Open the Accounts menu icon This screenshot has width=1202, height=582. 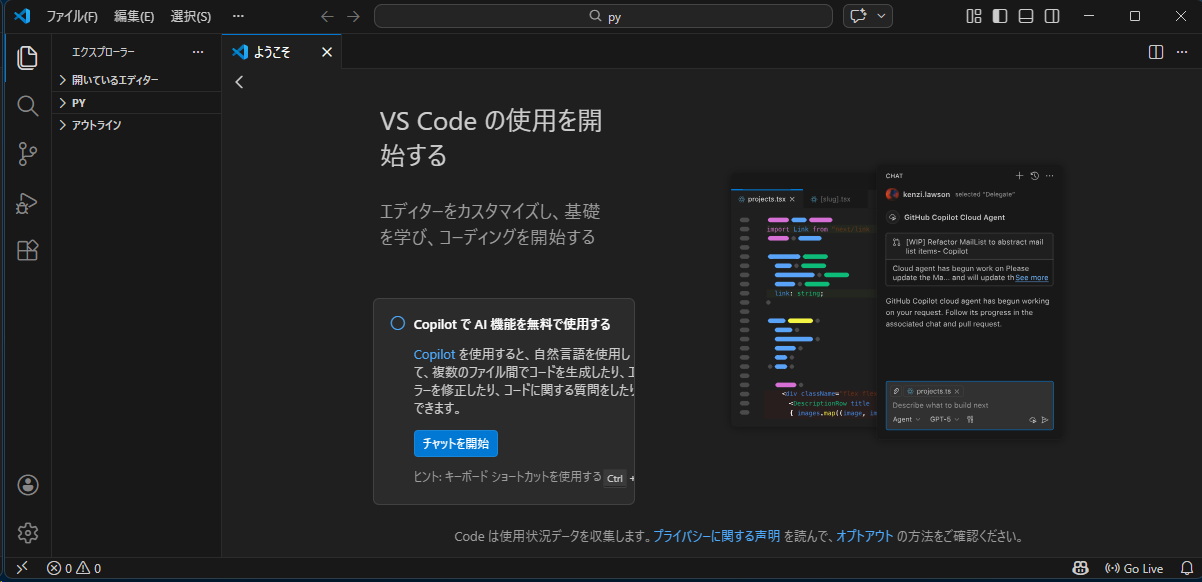click(x=28, y=485)
